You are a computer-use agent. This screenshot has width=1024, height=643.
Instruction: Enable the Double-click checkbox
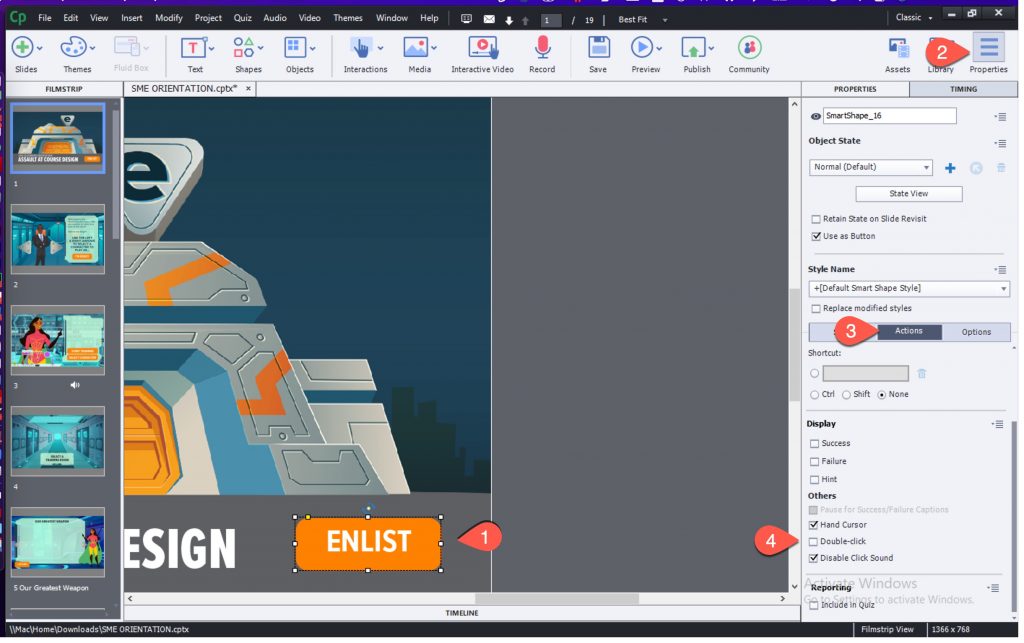click(x=815, y=541)
